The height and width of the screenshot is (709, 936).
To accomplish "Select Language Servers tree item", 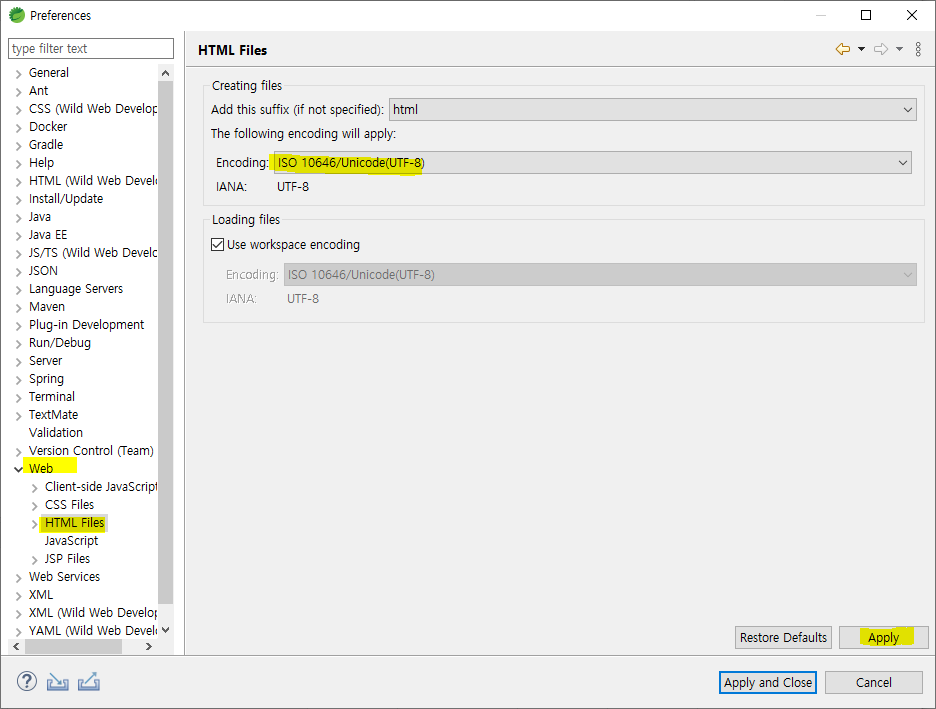I will [x=76, y=289].
